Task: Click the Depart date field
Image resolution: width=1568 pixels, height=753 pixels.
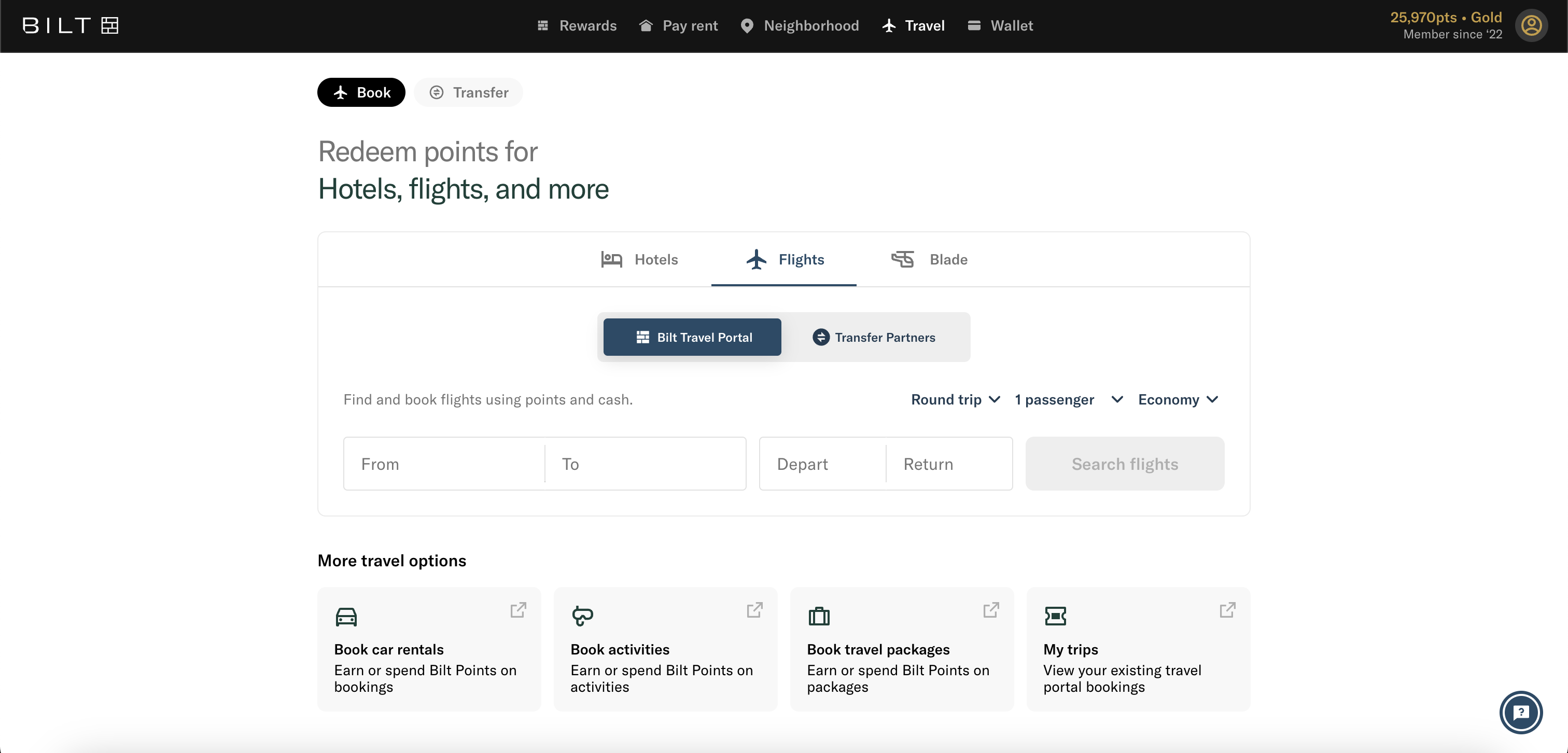Action: [822, 464]
